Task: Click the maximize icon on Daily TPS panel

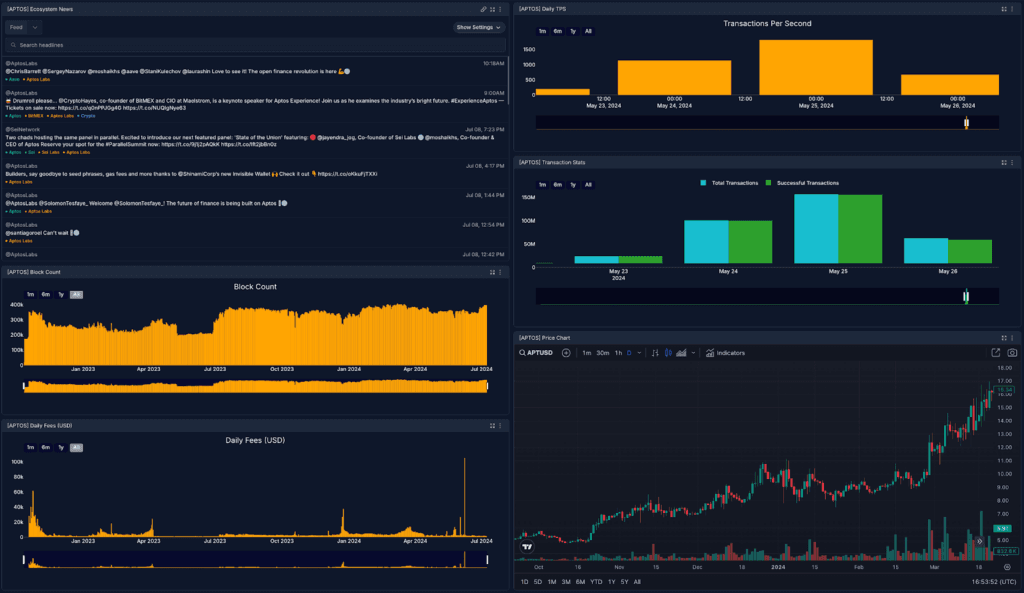Action: (1003, 8)
